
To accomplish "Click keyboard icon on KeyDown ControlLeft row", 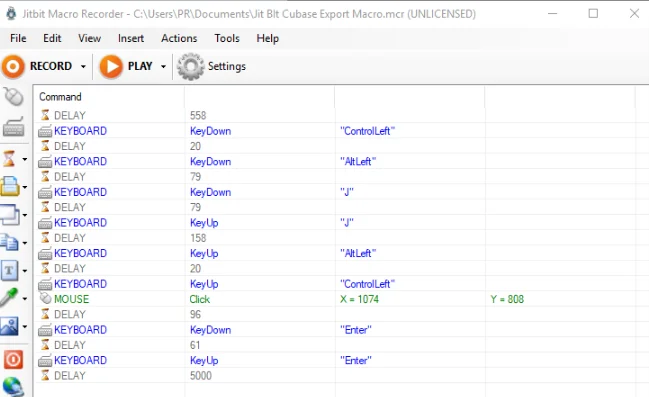I will (x=45, y=131).
